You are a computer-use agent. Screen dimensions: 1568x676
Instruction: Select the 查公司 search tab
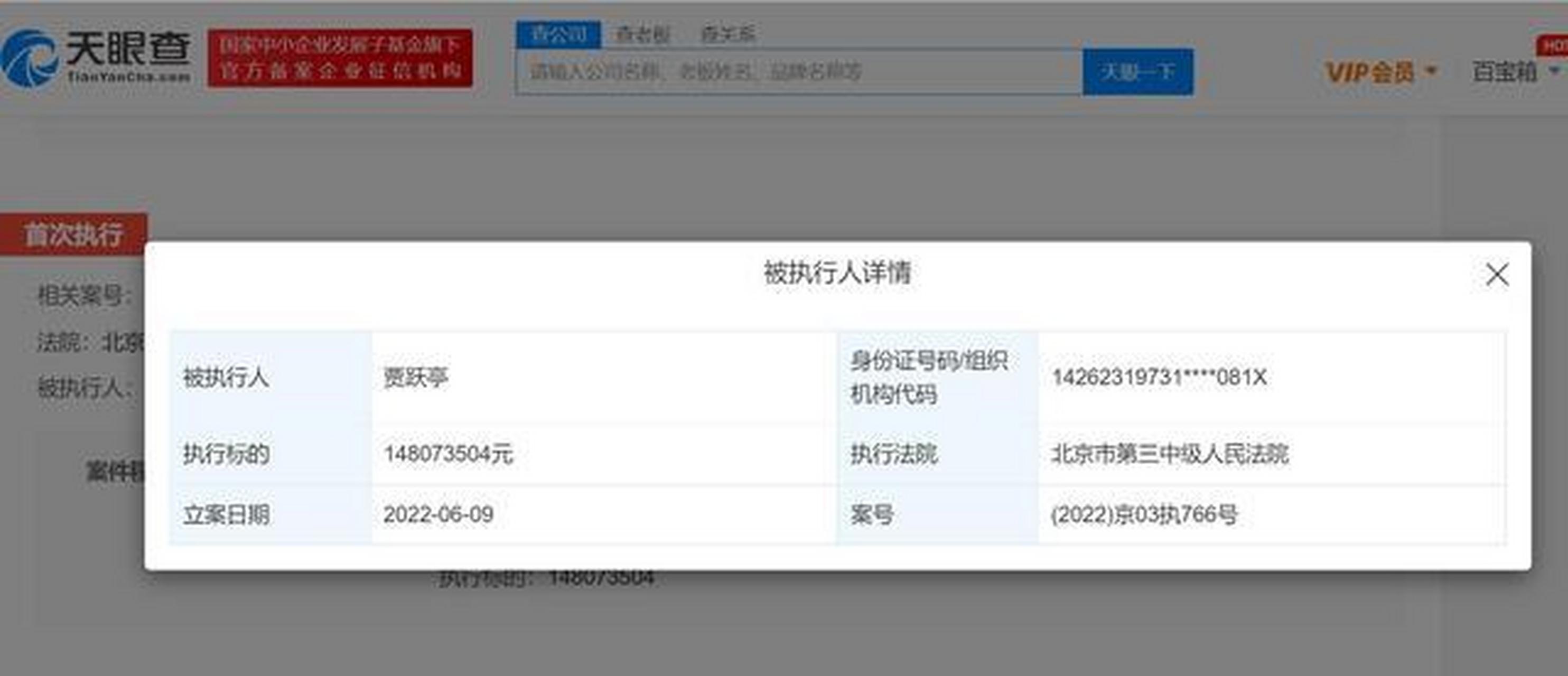coord(559,34)
